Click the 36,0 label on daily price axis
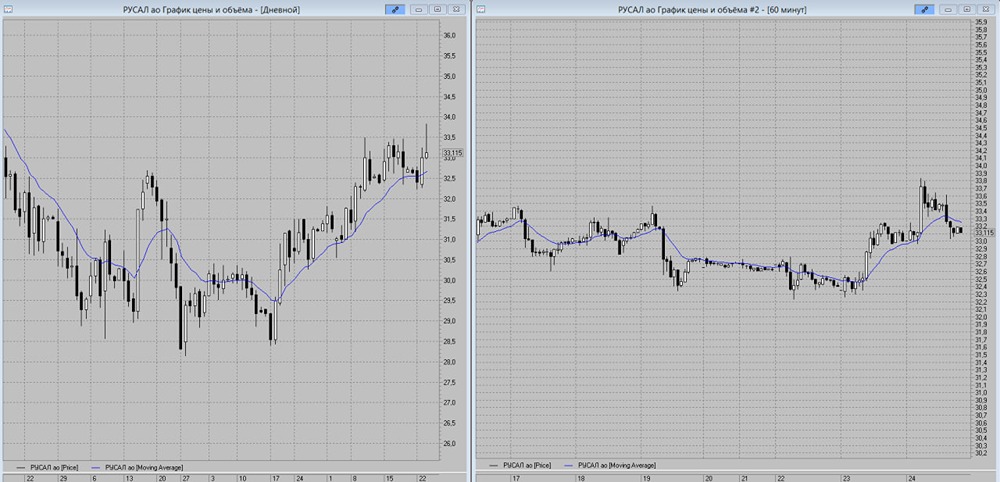Viewport: 1000px width, 482px height. pyautogui.click(x=450, y=36)
